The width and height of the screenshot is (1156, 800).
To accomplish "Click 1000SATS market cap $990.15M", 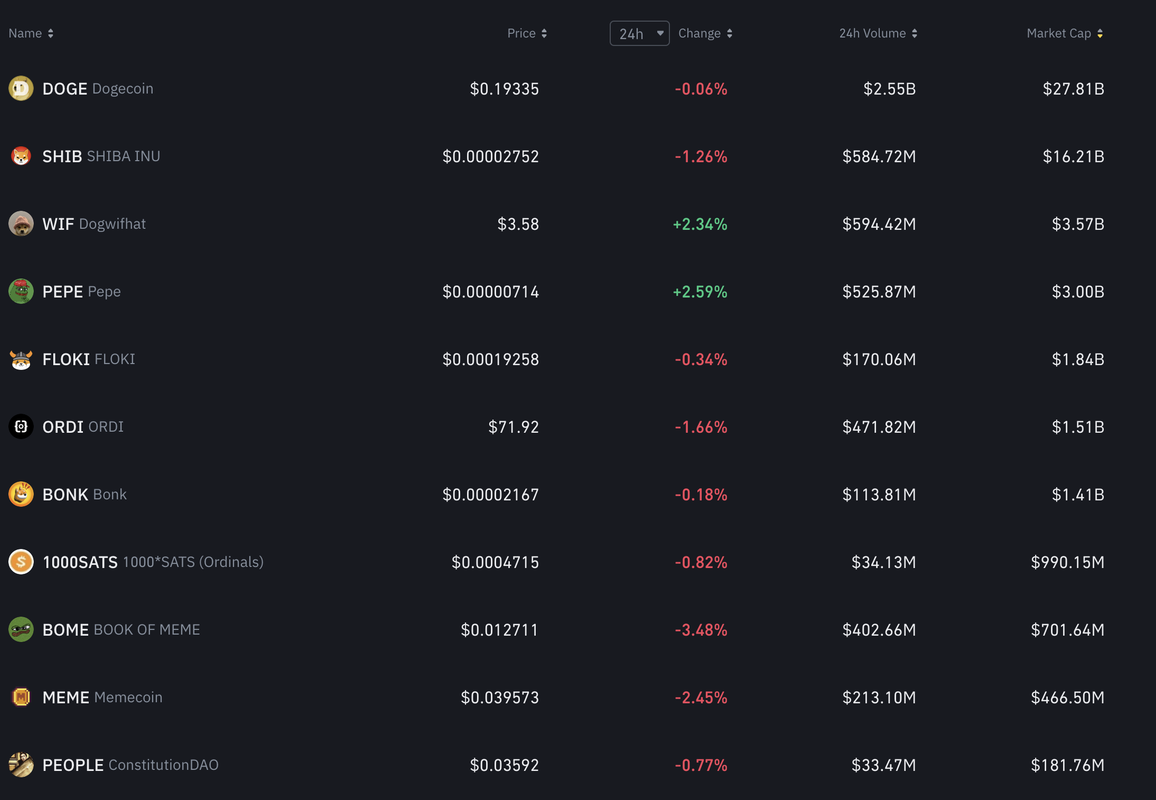I will click(x=1068, y=563).
